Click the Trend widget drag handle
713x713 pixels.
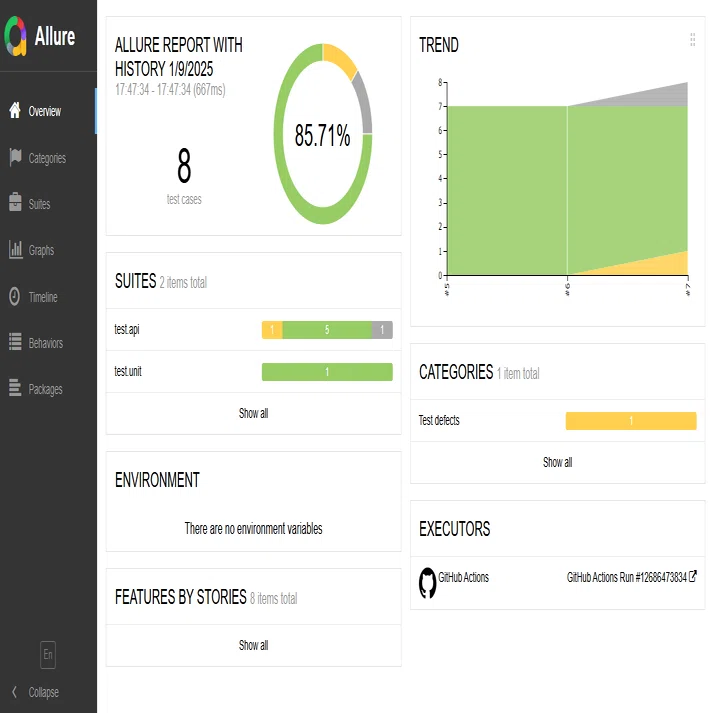pyautogui.click(x=693, y=40)
